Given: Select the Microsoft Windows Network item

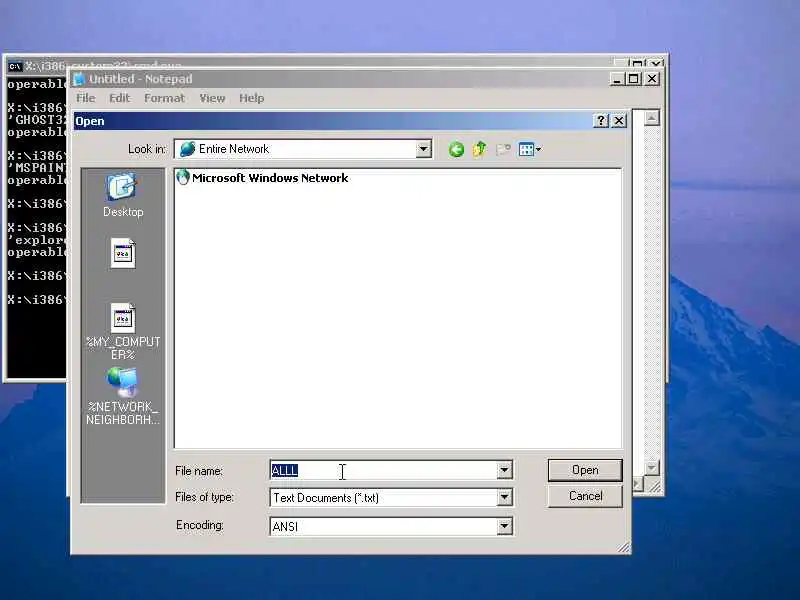Looking at the screenshot, I should (x=262, y=178).
